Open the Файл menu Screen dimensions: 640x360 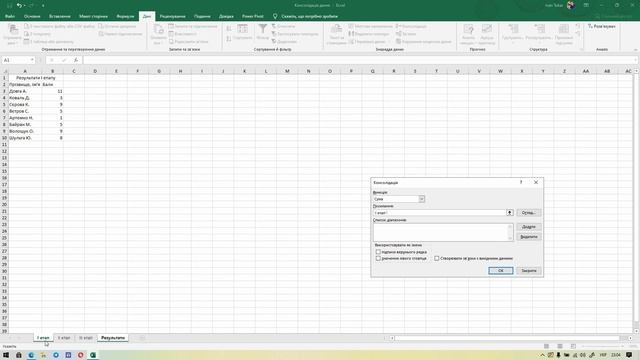[x=10, y=16]
